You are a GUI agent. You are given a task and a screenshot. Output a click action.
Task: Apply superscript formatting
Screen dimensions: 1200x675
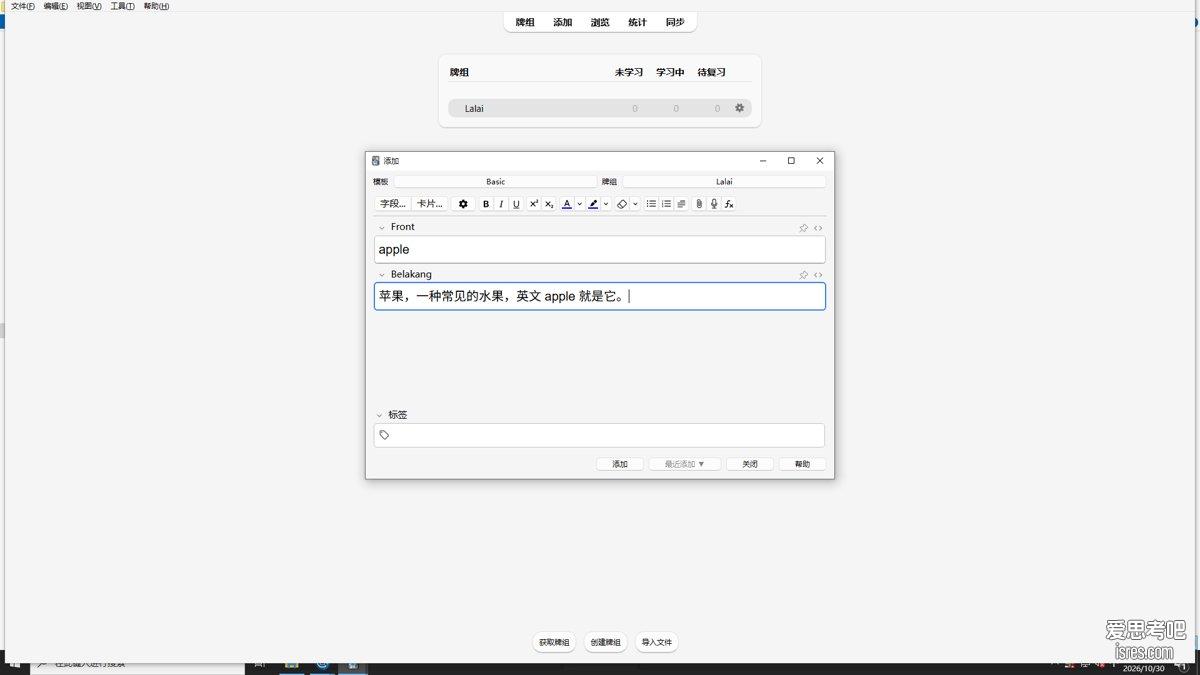point(534,204)
